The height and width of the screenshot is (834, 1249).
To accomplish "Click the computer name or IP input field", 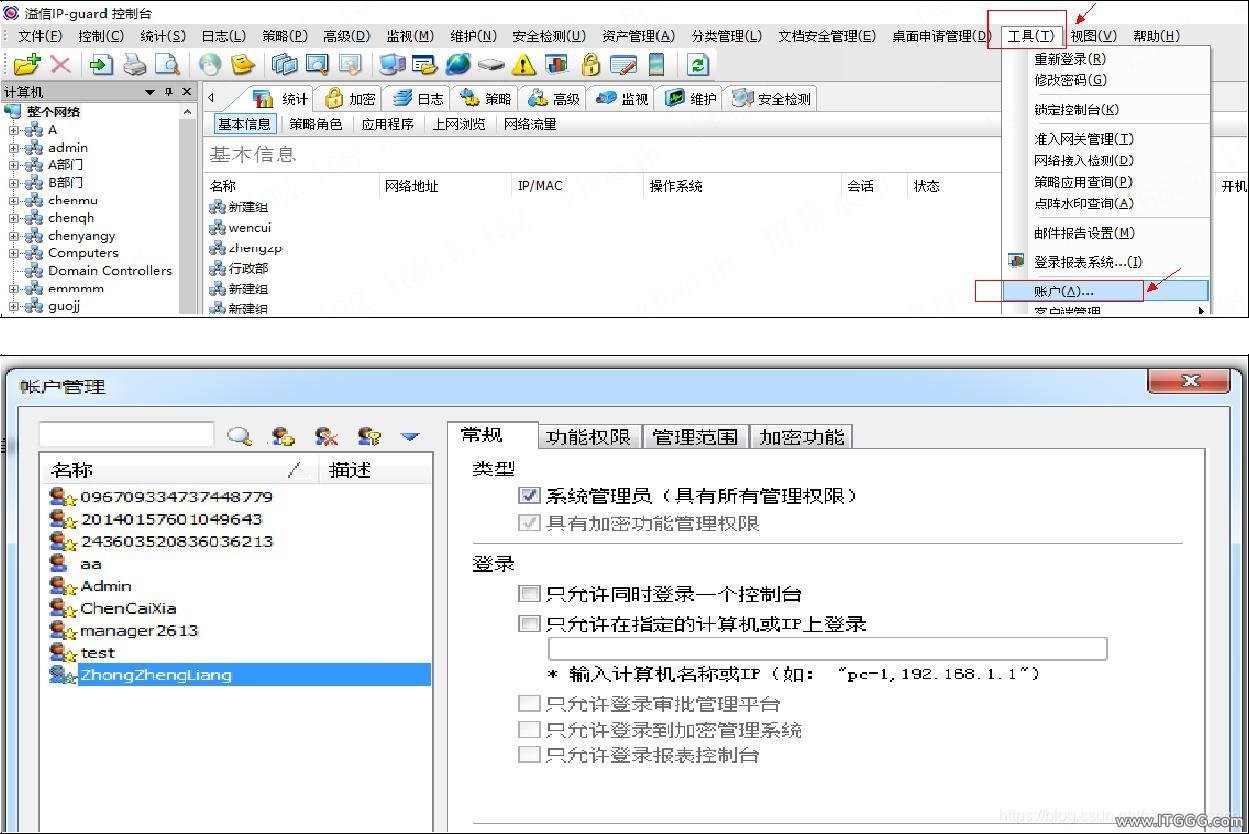I will [827, 649].
